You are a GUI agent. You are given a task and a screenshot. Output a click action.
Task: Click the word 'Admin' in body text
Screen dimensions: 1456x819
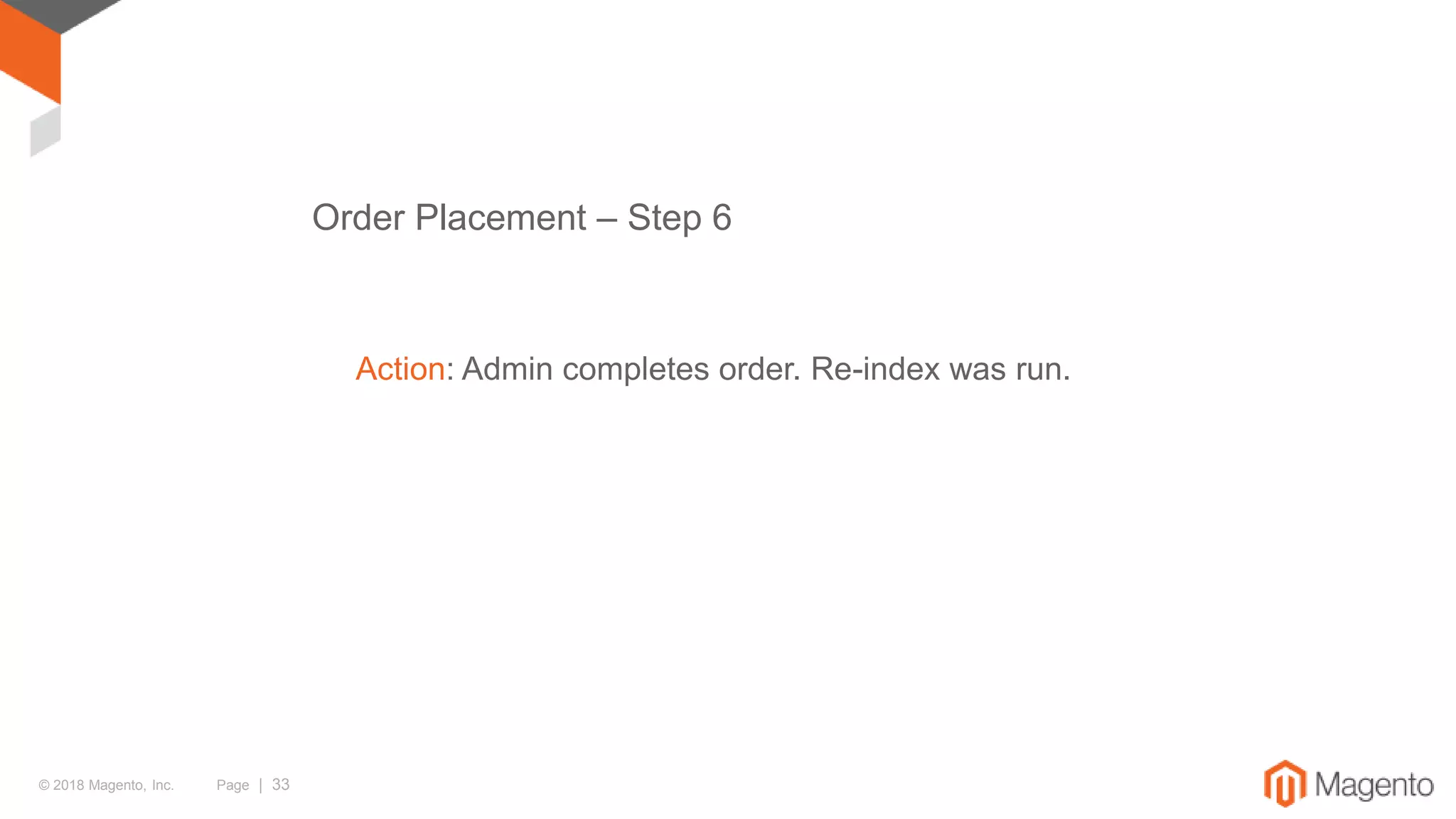click(507, 369)
